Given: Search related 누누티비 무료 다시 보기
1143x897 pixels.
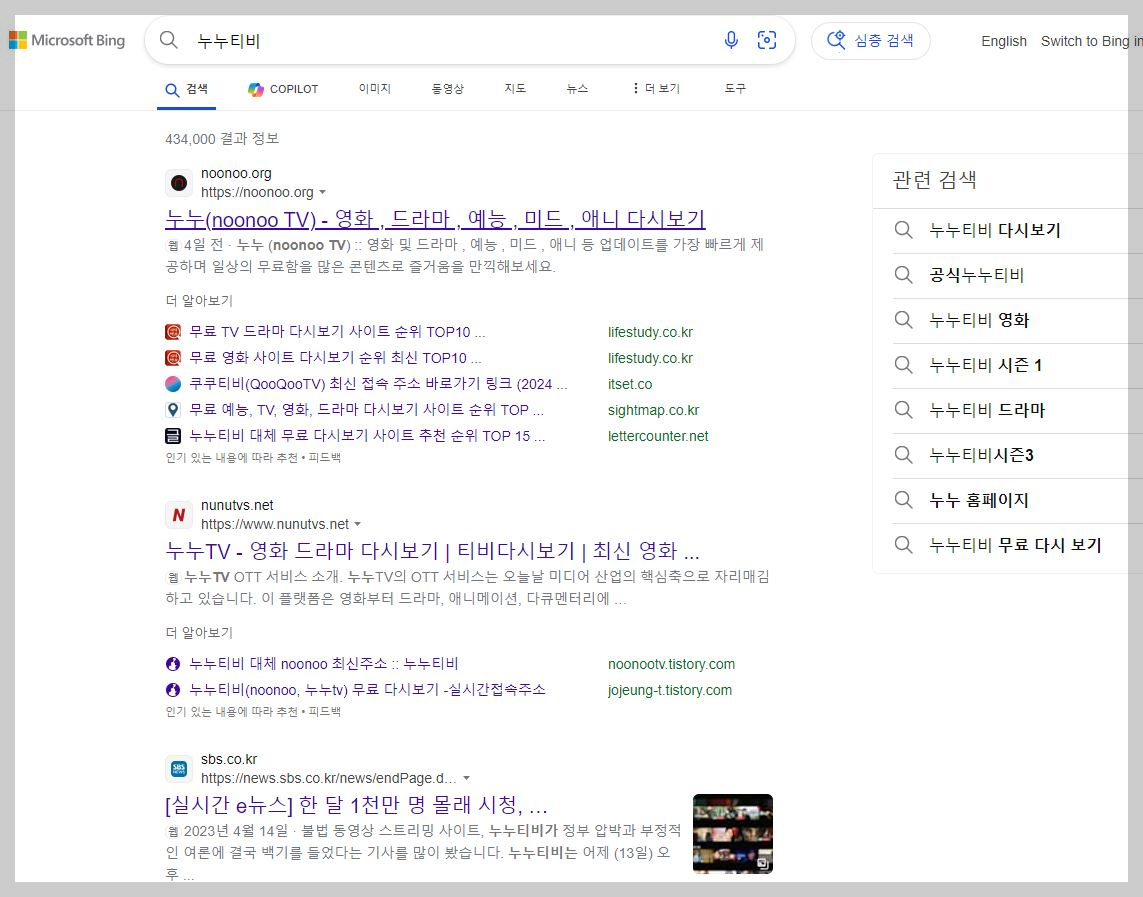Looking at the screenshot, I should [x=1015, y=545].
